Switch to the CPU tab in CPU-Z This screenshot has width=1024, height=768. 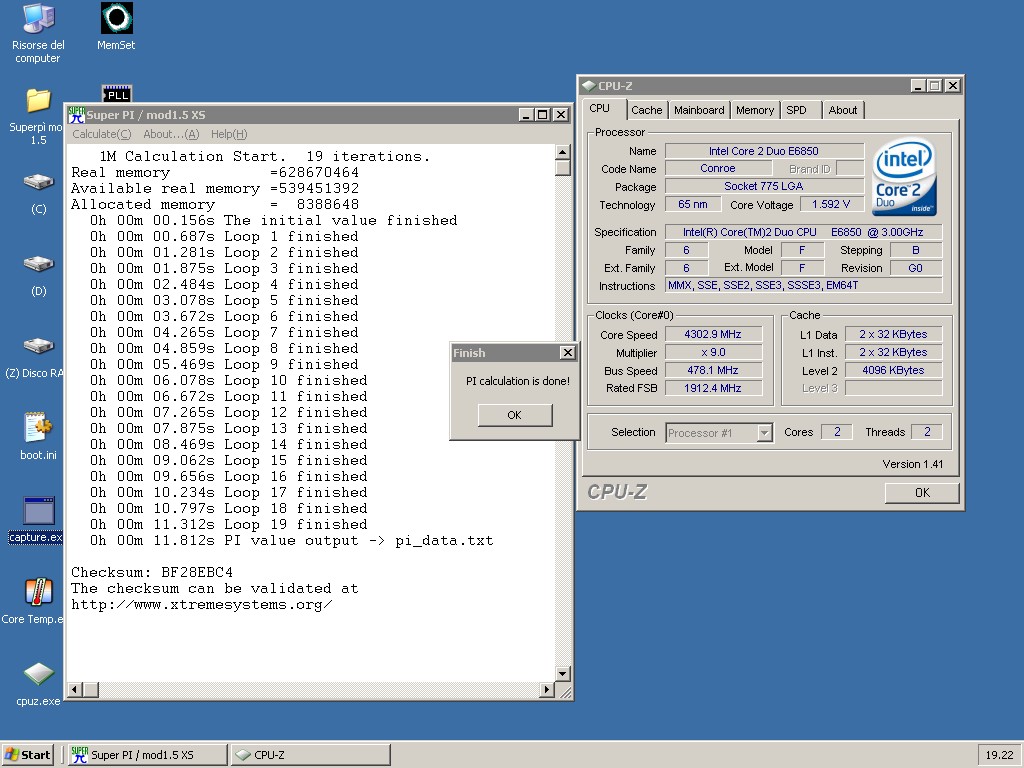pos(600,108)
